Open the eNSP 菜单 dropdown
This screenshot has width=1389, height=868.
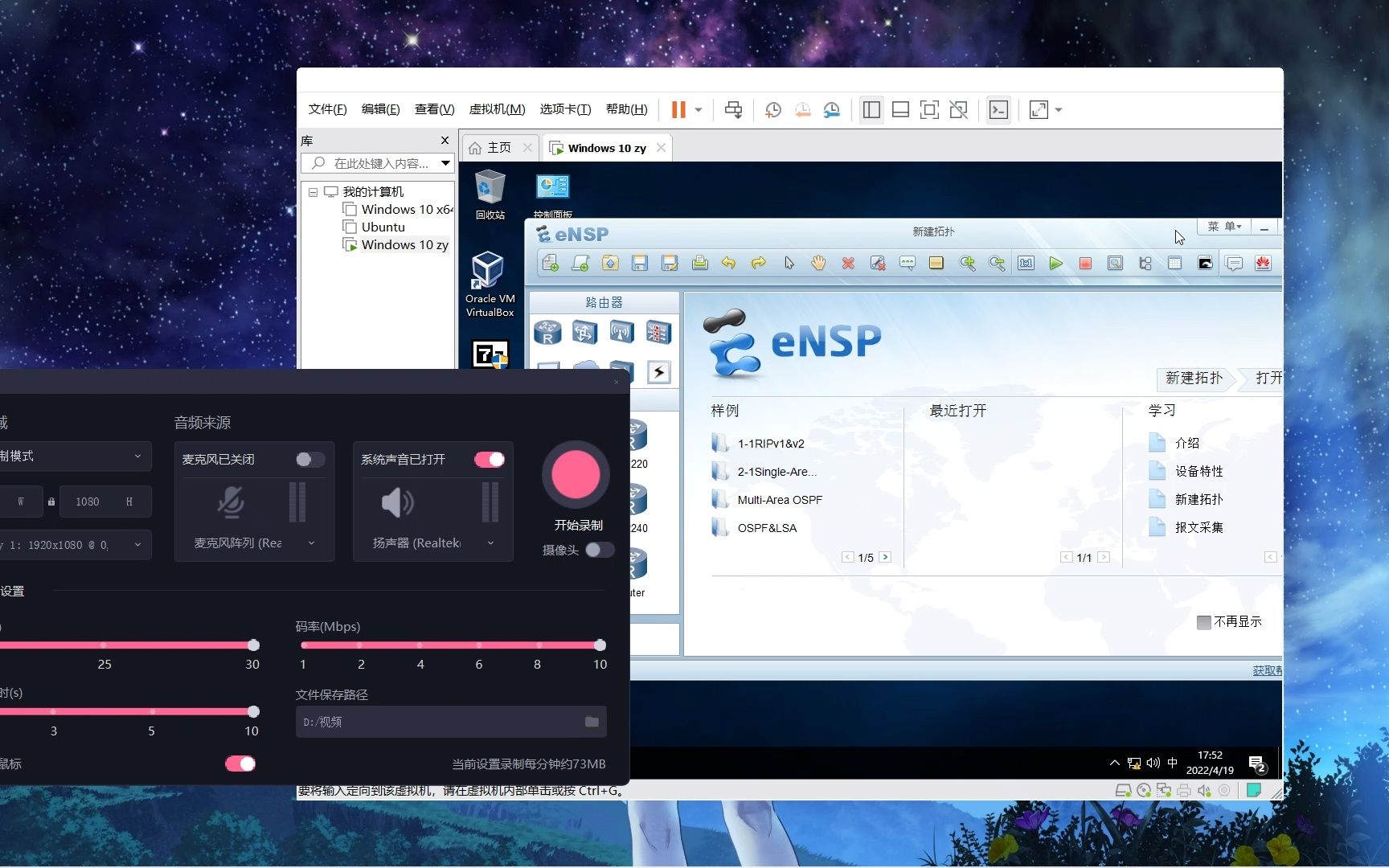[x=1224, y=227]
